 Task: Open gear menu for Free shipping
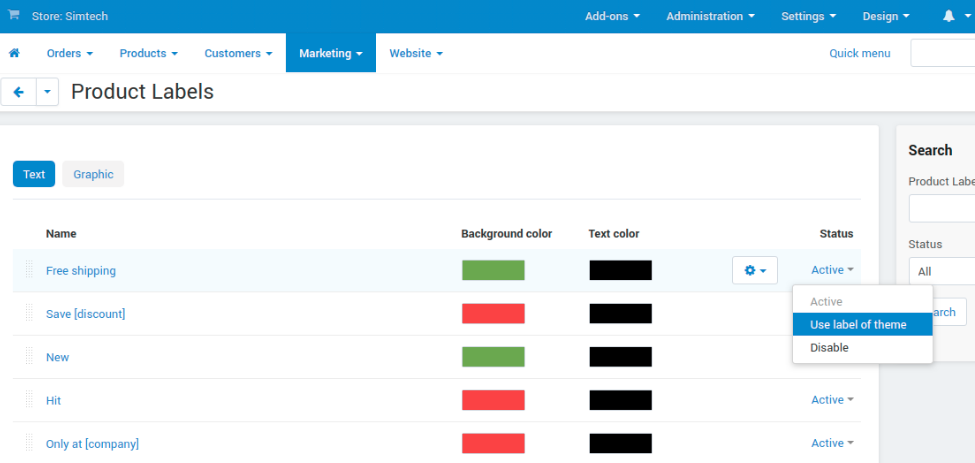click(x=755, y=270)
